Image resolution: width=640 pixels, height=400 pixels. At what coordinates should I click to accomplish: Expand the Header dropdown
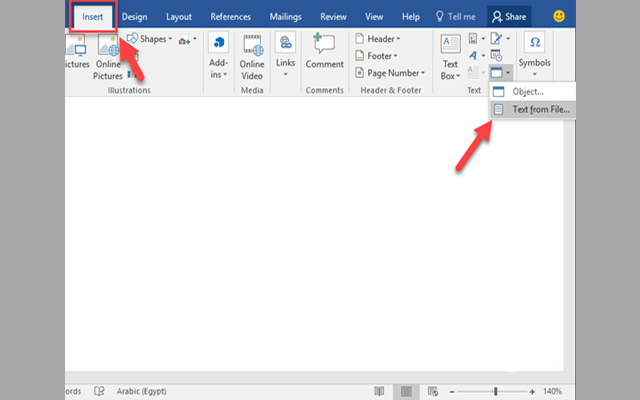pos(376,39)
